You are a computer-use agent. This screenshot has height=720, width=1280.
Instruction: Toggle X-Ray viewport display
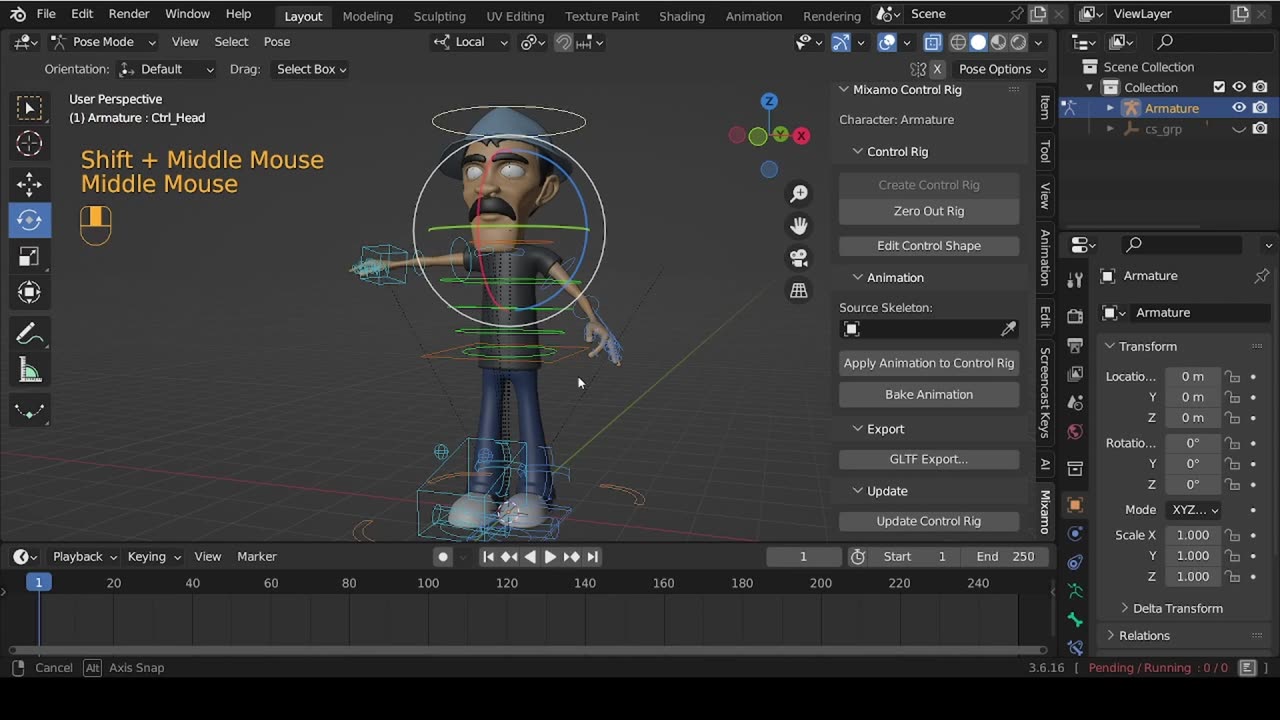pos(932,42)
